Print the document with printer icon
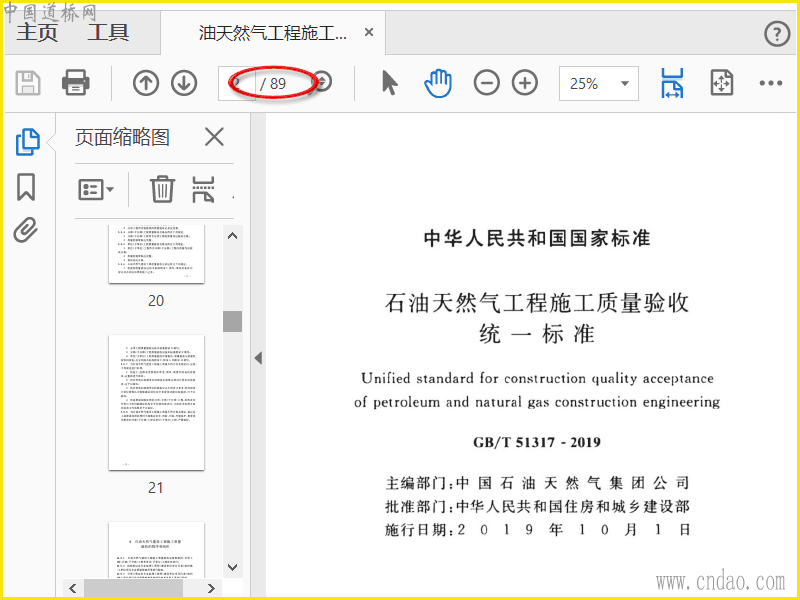Viewport: 800px width, 600px height. click(x=76, y=83)
